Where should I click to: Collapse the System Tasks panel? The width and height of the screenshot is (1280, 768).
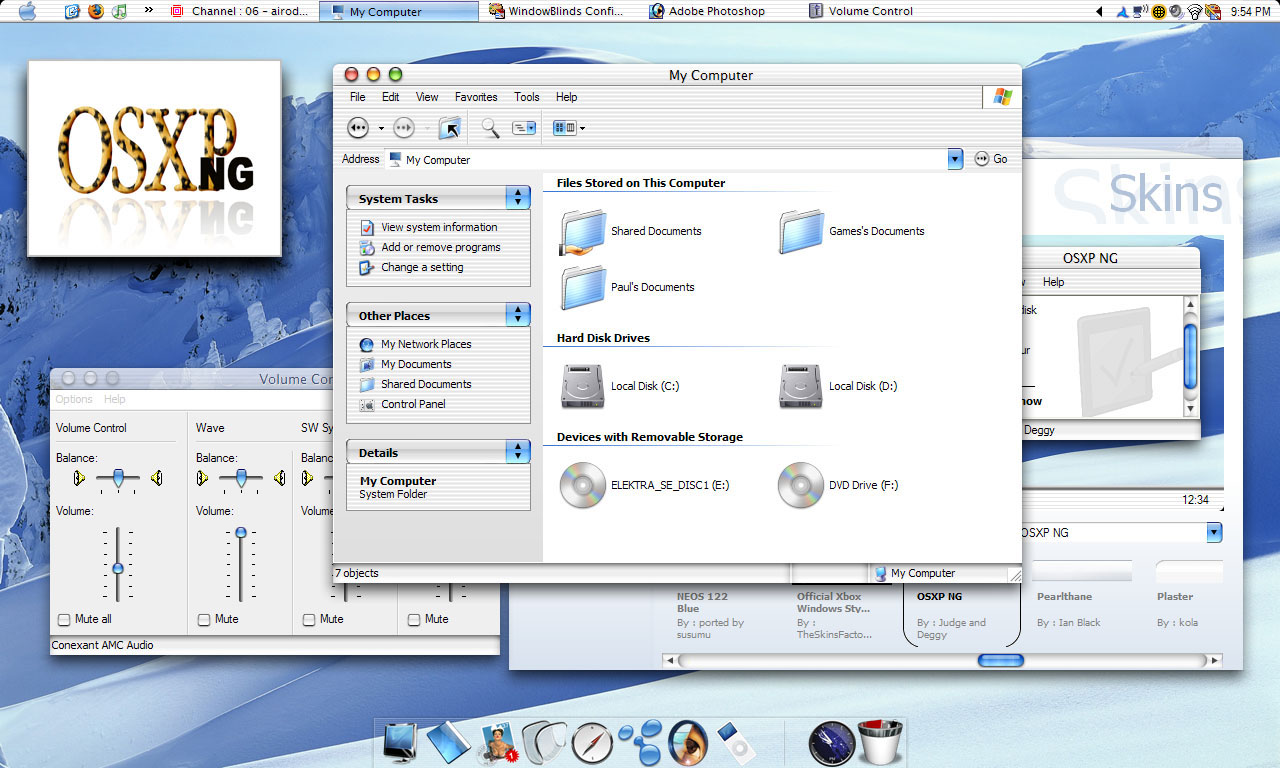tap(517, 198)
